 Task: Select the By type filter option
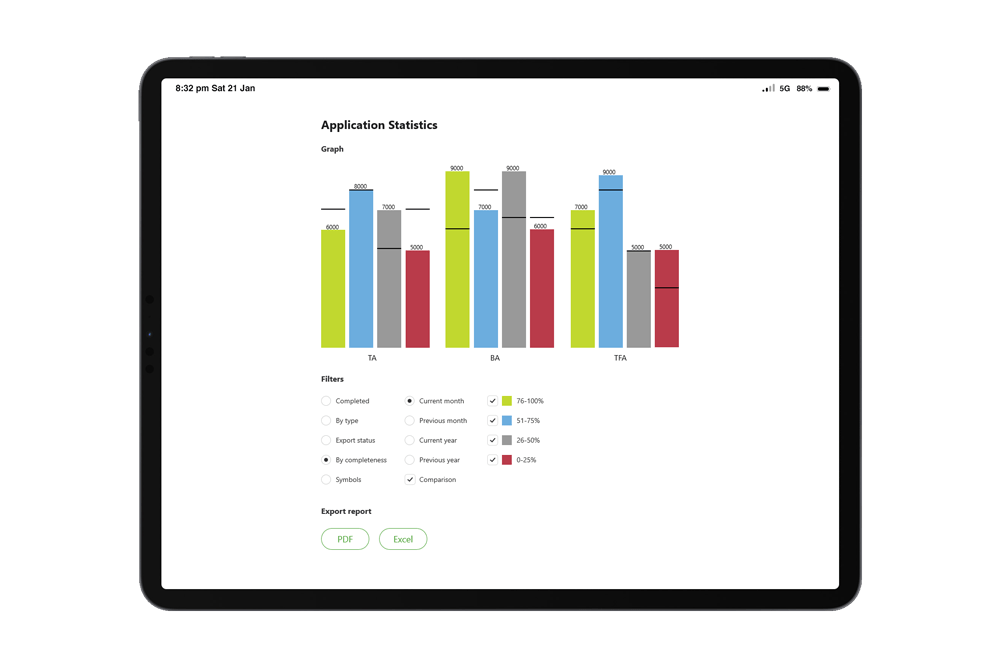[325, 420]
